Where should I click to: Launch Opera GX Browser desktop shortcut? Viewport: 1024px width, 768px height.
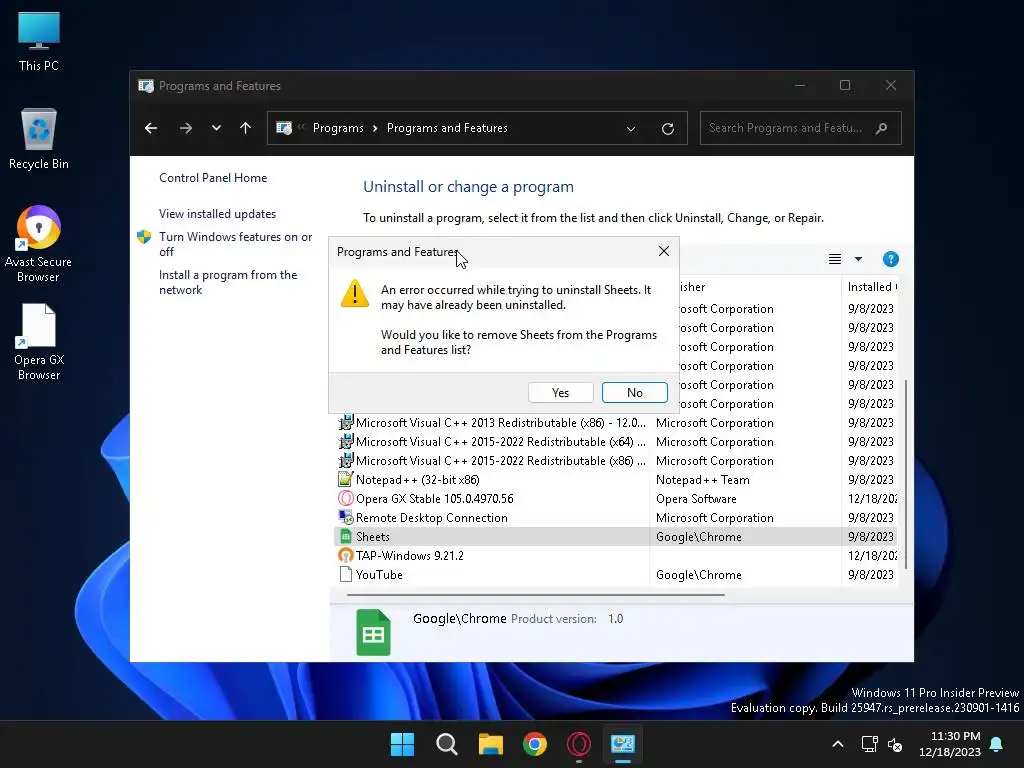[39, 342]
